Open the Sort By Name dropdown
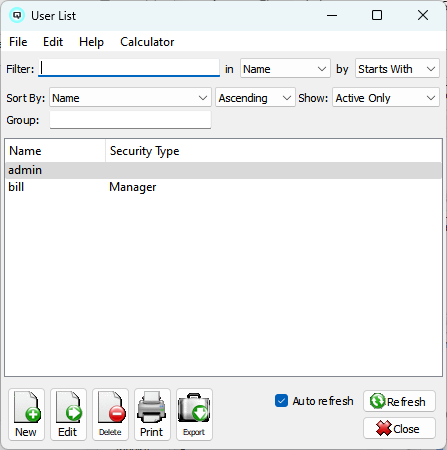The image size is (447, 450). pyautogui.click(x=130, y=98)
